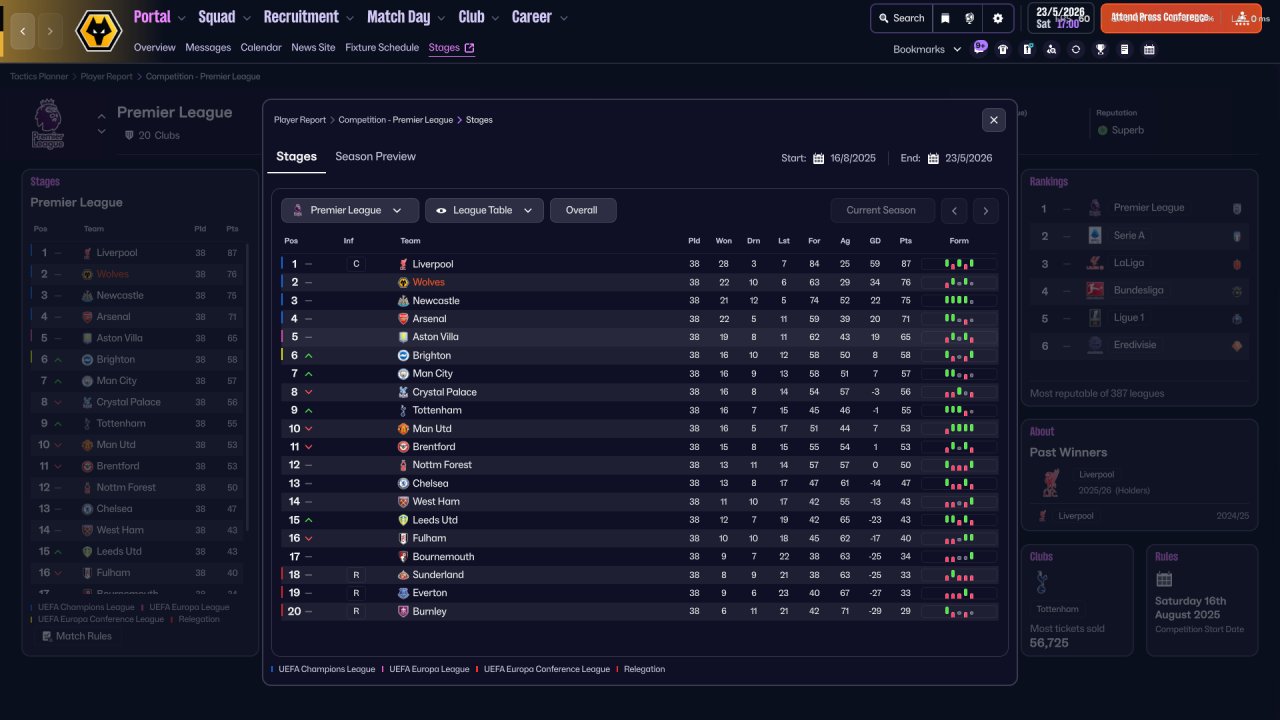
Task: Expand the Career menu chevron
Action: [563, 18]
